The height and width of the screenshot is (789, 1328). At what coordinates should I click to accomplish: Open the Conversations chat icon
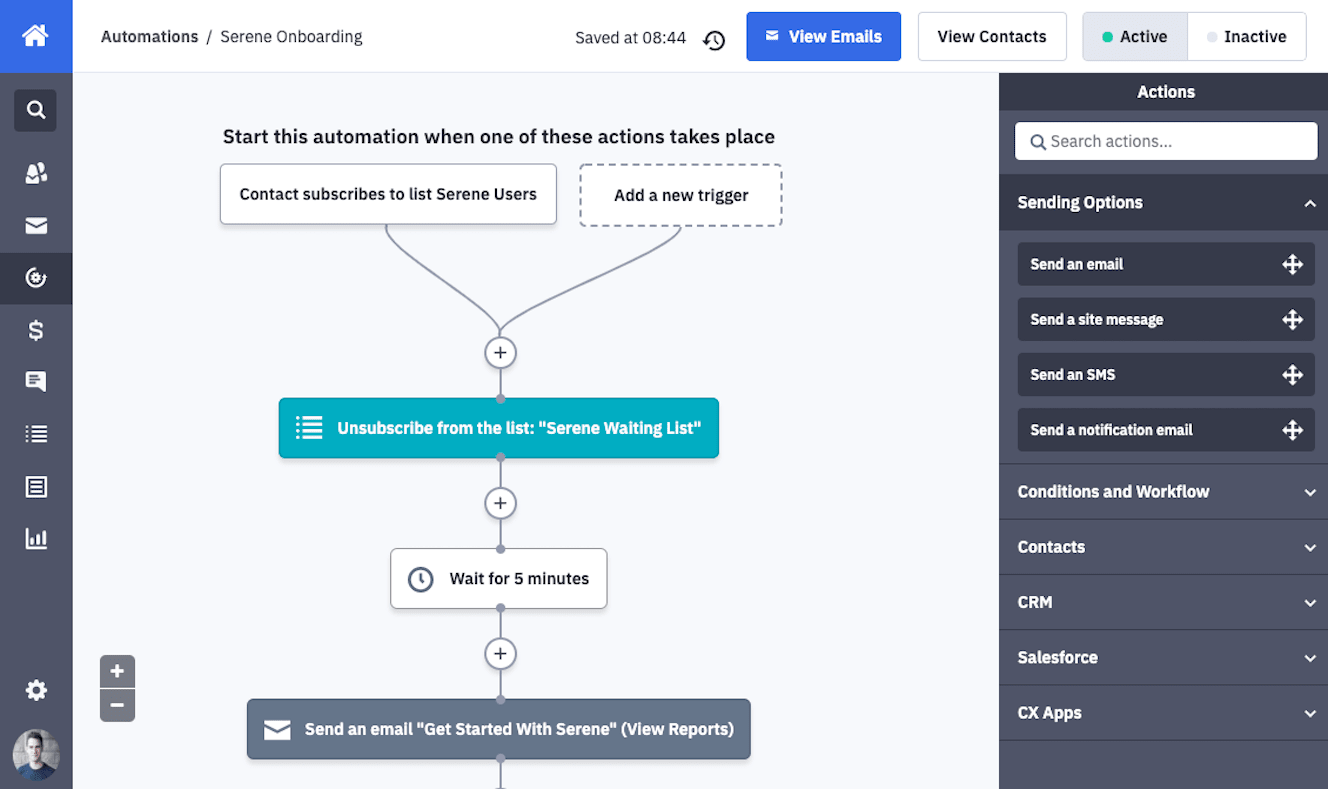pos(36,381)
